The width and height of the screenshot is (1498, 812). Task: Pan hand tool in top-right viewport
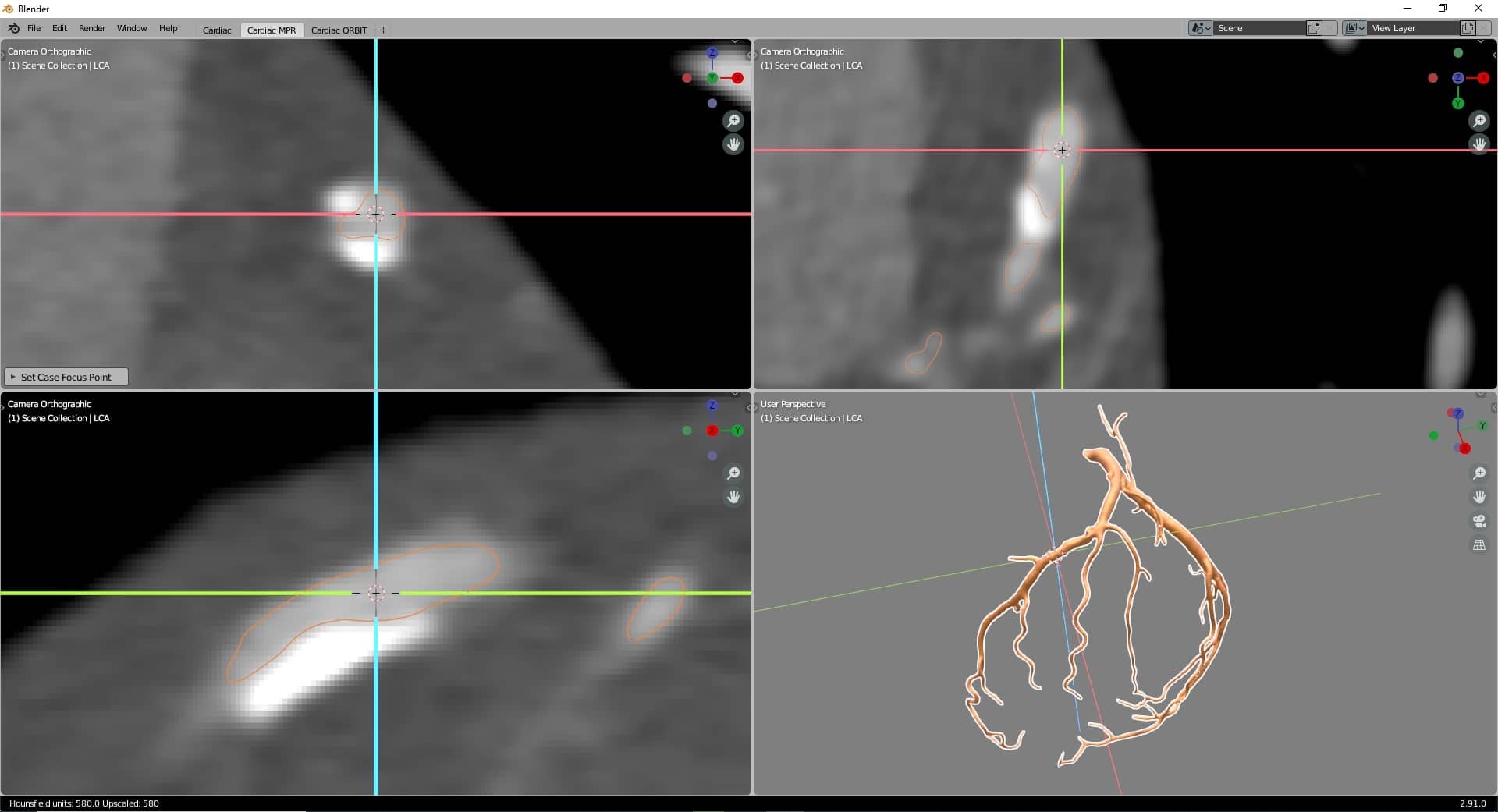click(1479, 144)
